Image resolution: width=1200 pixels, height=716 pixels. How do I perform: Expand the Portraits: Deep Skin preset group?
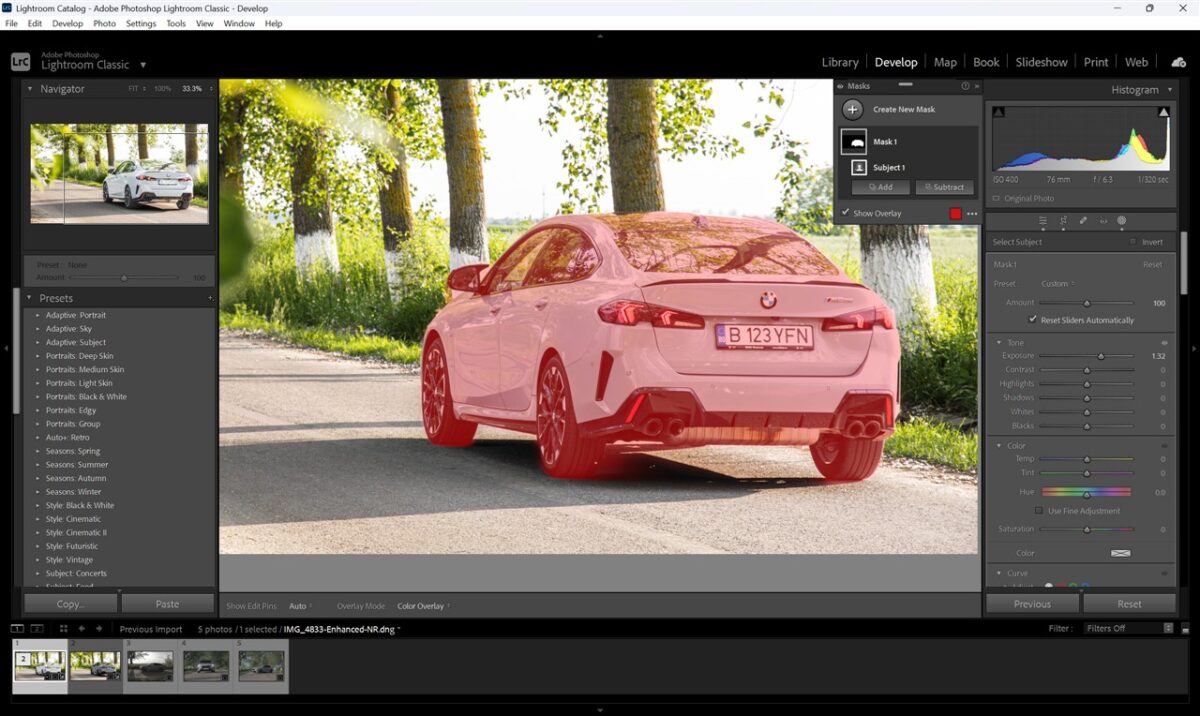click(x=38, y=356)
